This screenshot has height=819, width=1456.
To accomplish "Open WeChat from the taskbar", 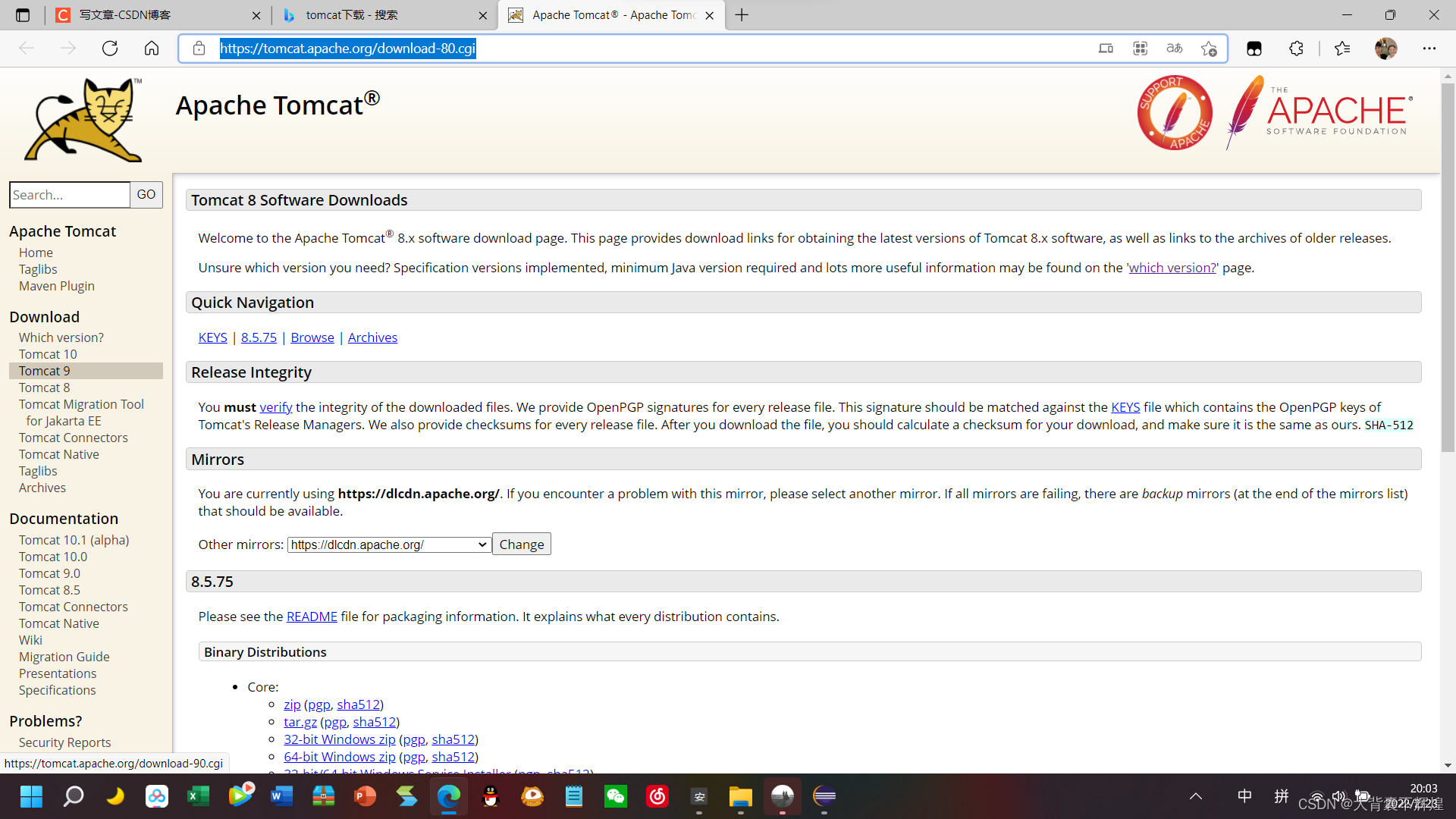I will (x=616, y=796).
